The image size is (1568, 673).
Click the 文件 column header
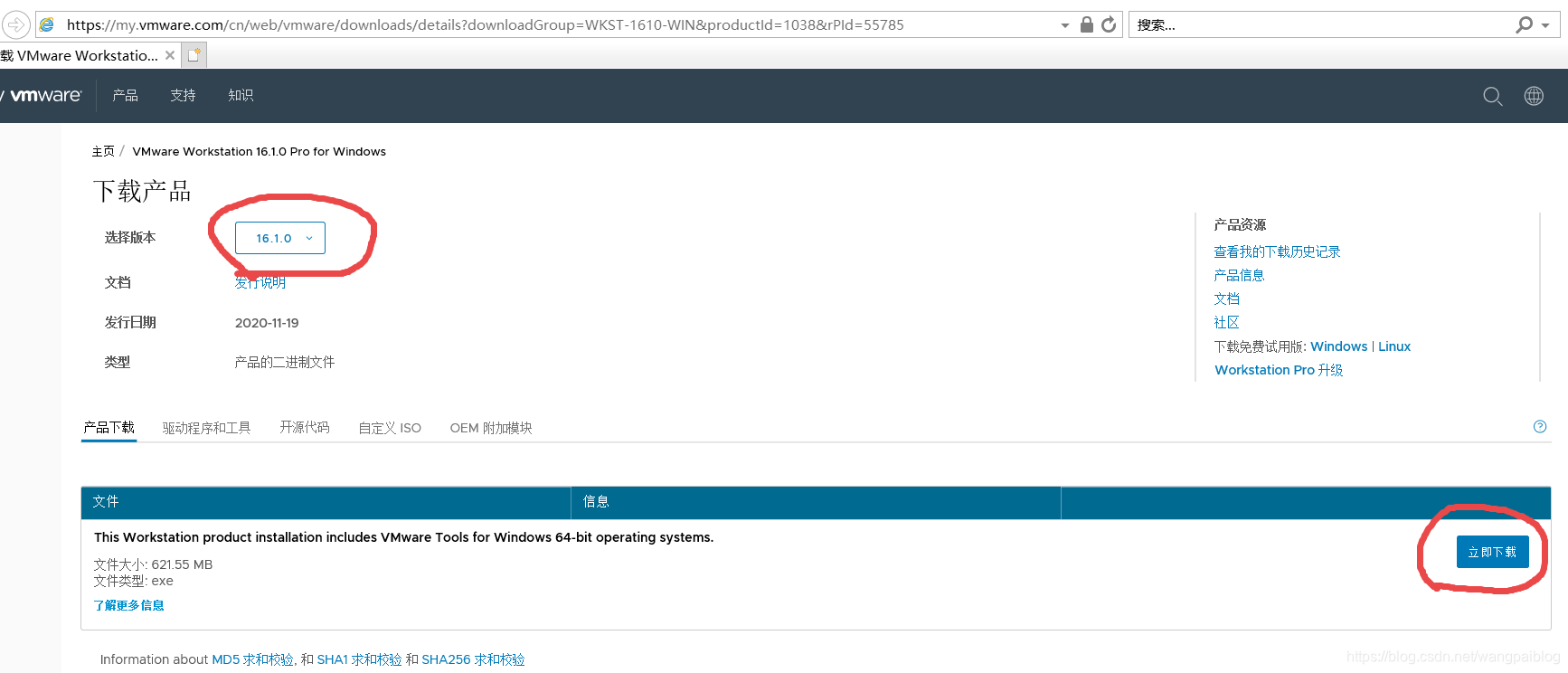(105, 502)
